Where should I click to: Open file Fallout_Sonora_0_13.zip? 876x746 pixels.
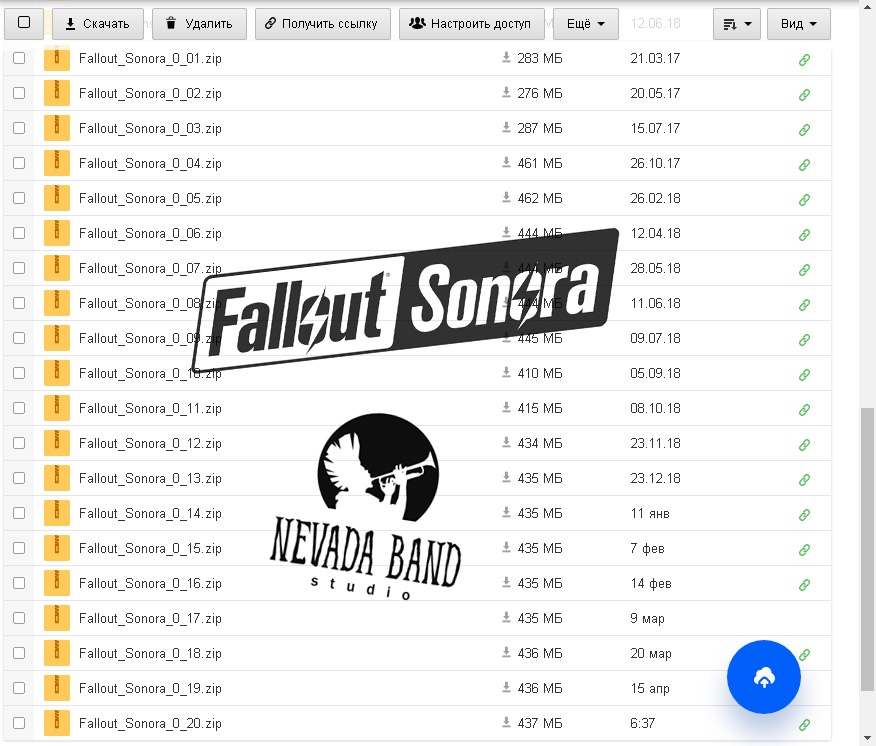pyautogui.click(x=150, y=479)
